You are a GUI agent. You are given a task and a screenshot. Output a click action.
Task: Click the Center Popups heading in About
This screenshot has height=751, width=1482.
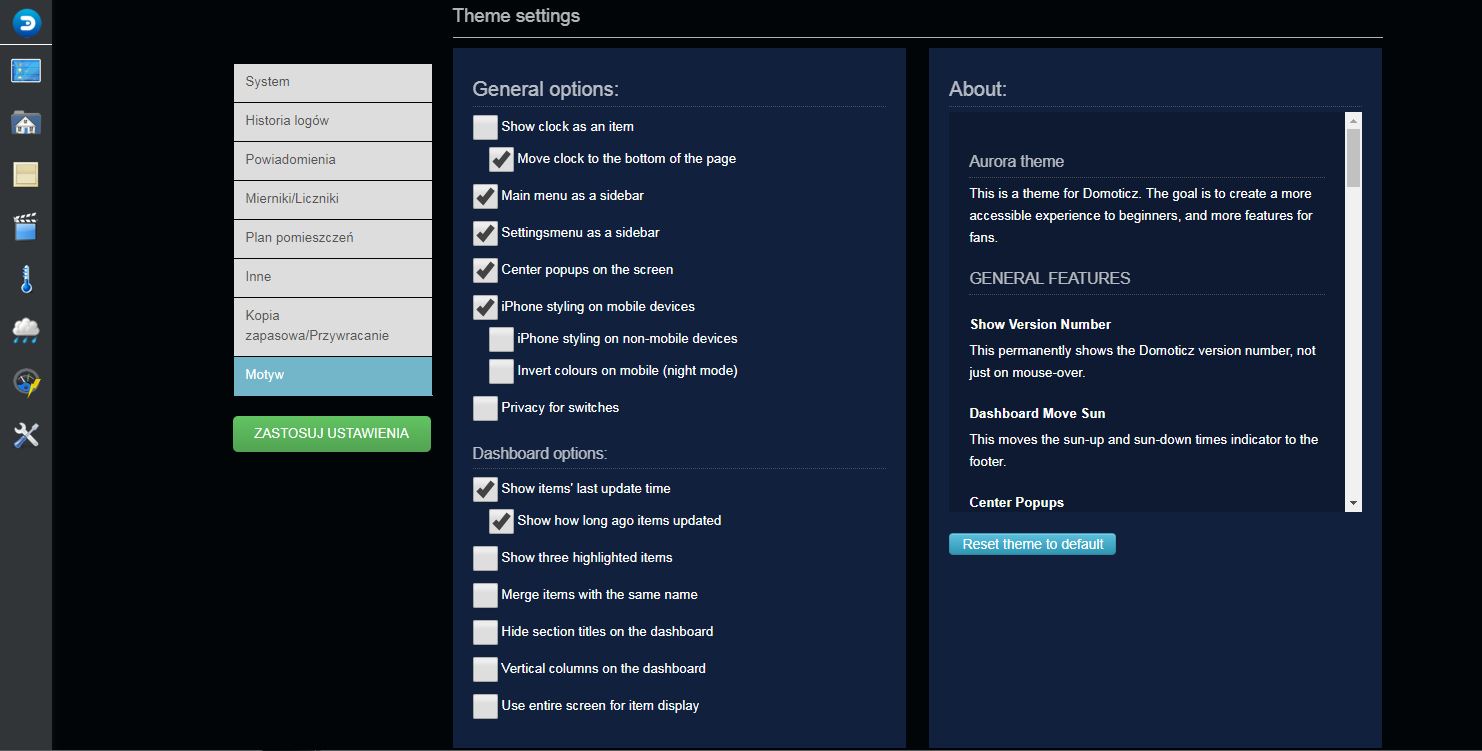1016,502
